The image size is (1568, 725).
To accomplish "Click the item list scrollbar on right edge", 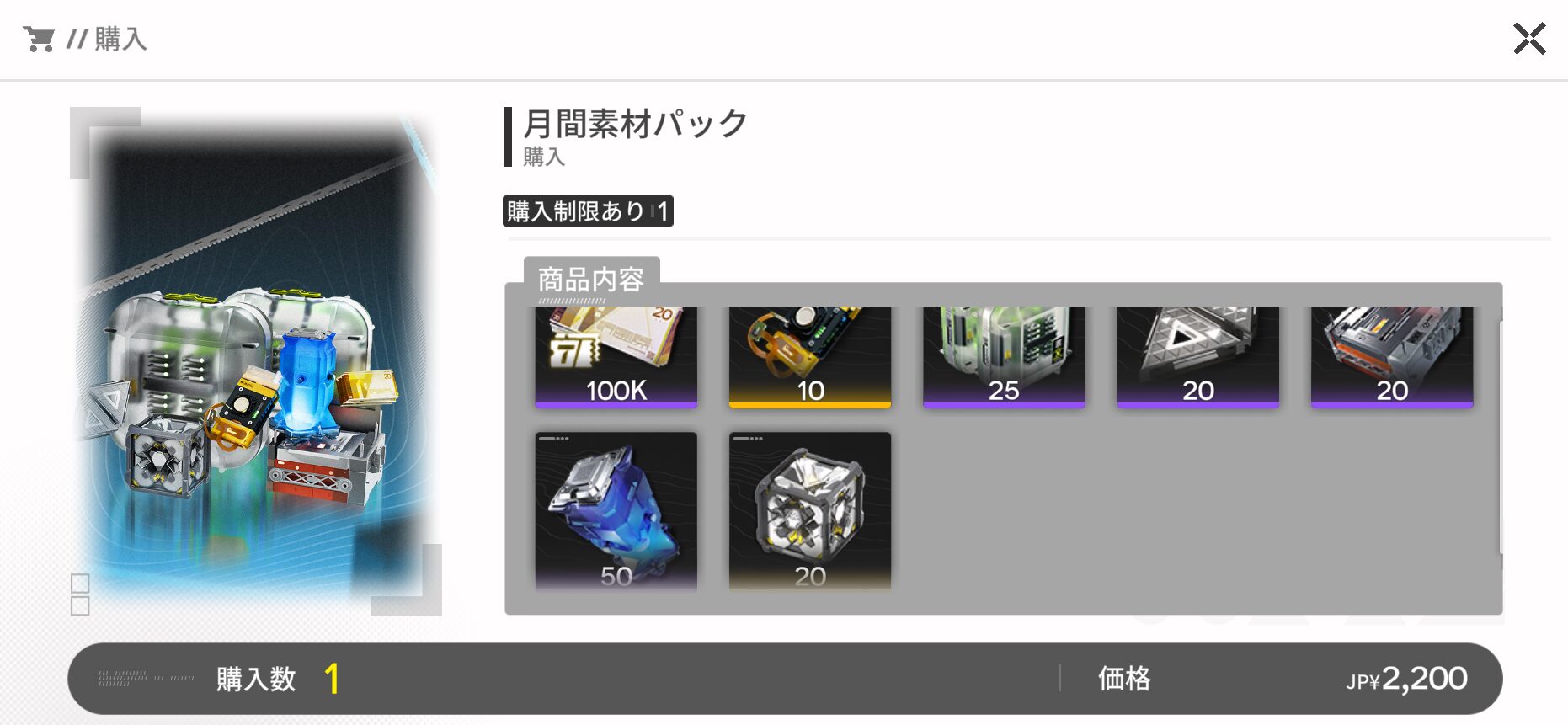I will (1500, 438).
